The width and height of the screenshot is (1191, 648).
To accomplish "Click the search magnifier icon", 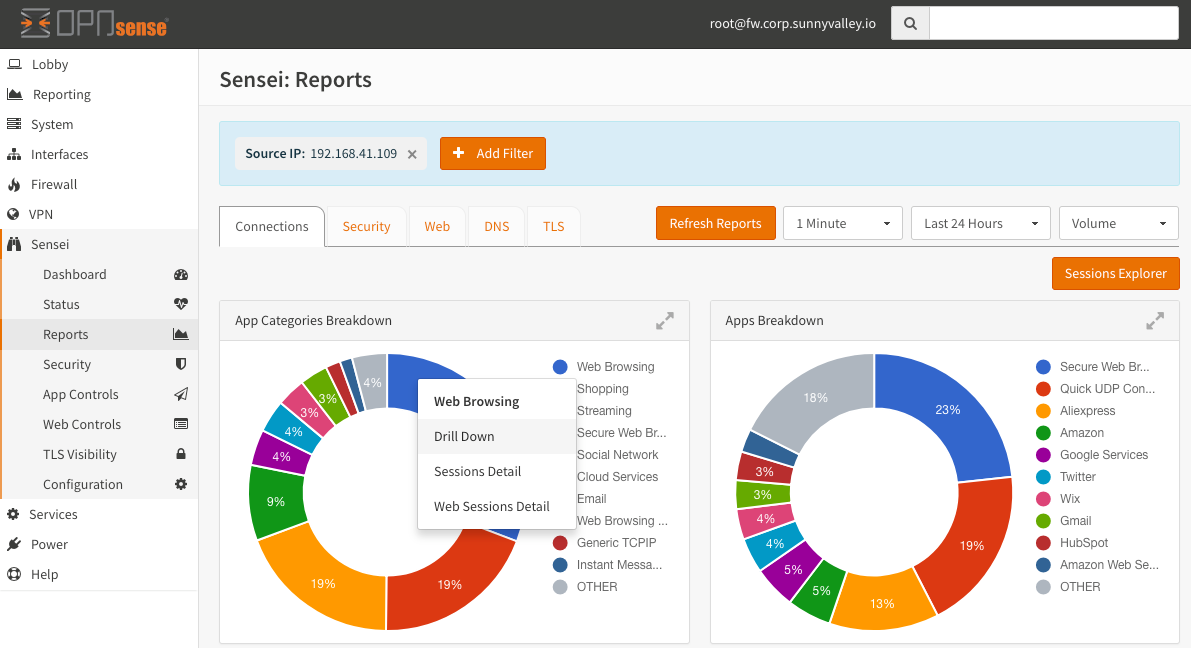I will click(x=910, y=24).
